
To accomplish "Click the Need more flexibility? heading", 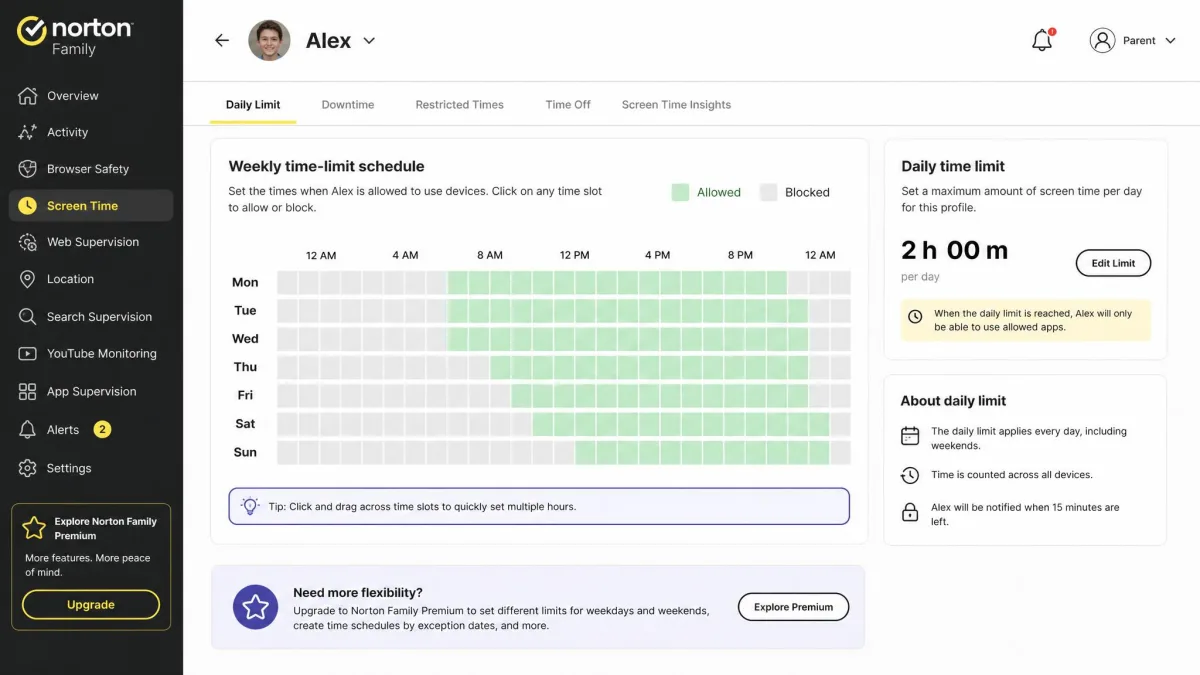I will click(x=358, y=592).
